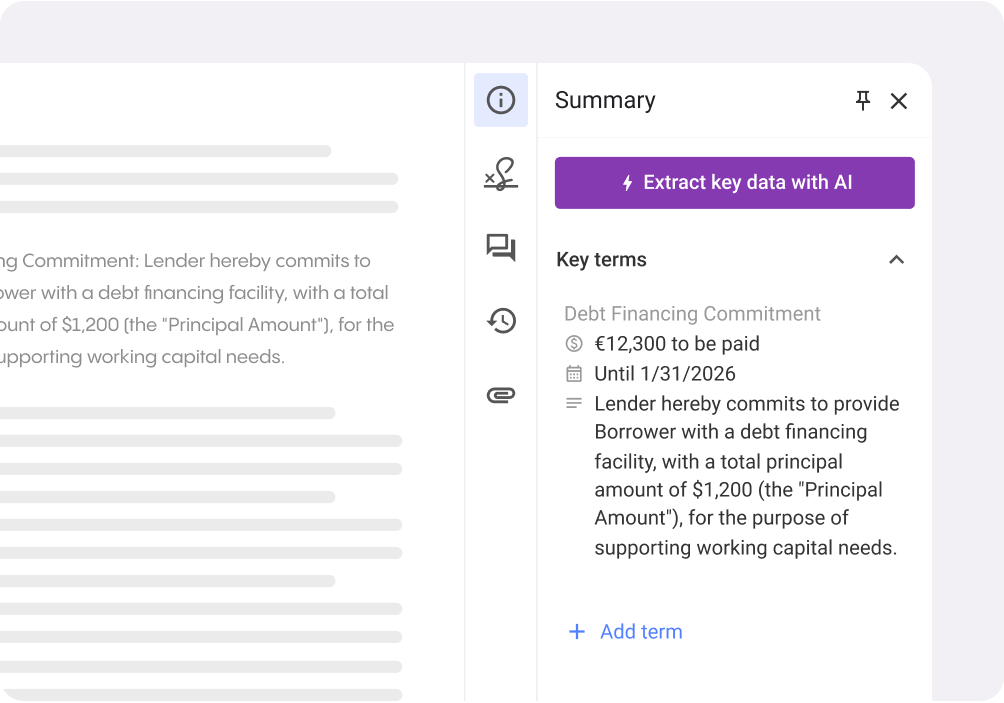Open the comments panel icon
This screenshot has height=703, width=1004.
point(501,247)
